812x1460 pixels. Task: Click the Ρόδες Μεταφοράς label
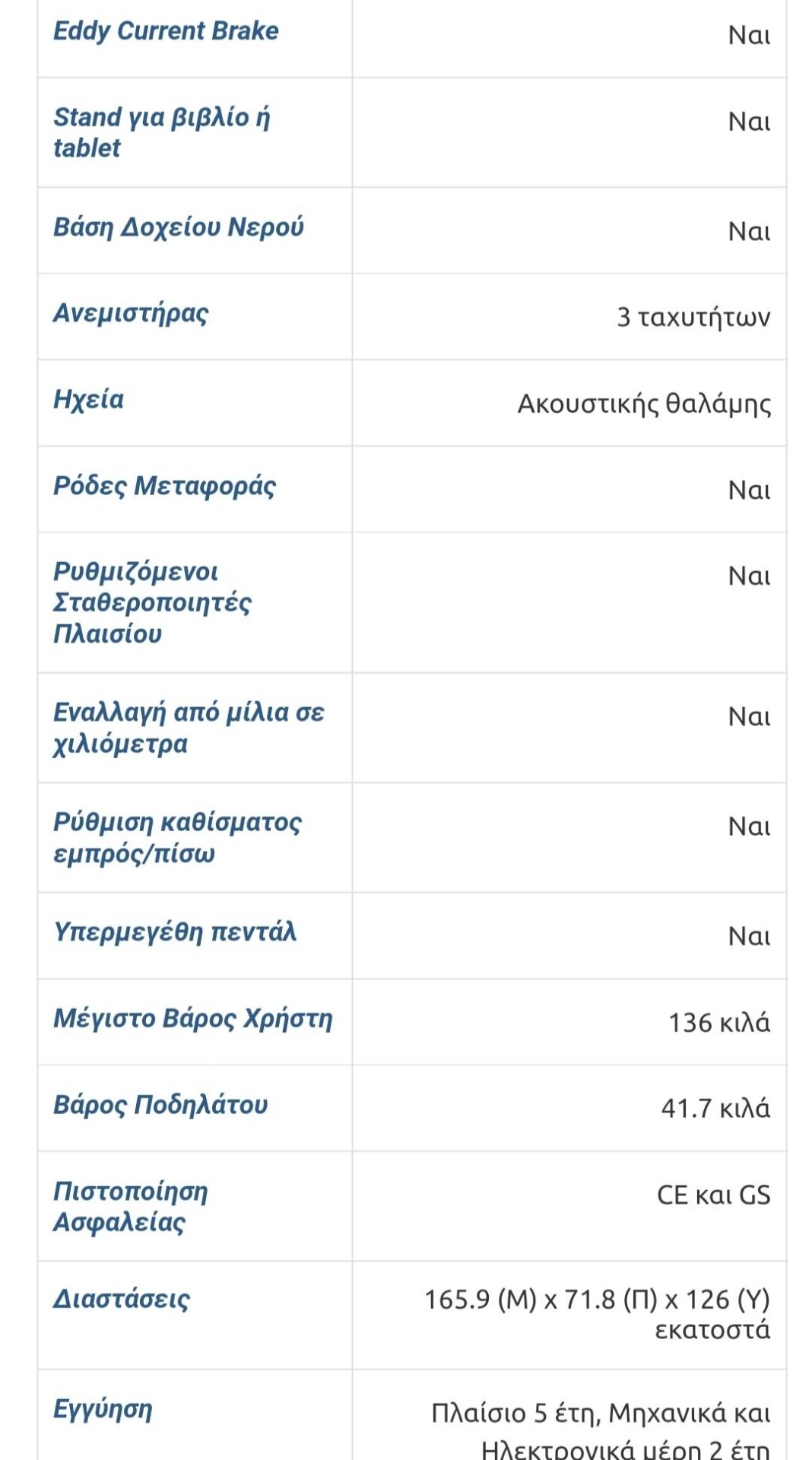[x=164, y=486]
